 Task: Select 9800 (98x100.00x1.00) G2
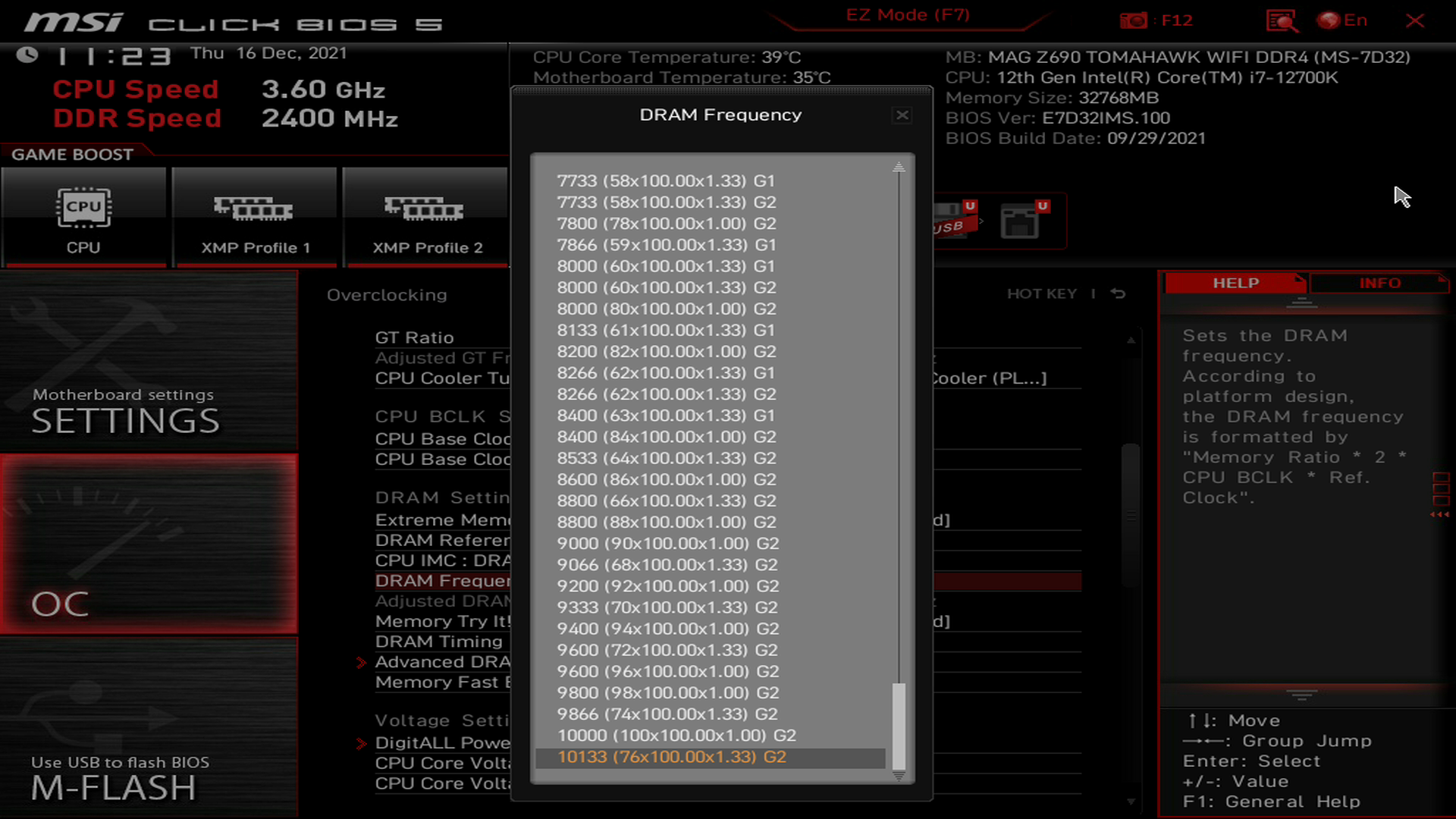(667, 692)
